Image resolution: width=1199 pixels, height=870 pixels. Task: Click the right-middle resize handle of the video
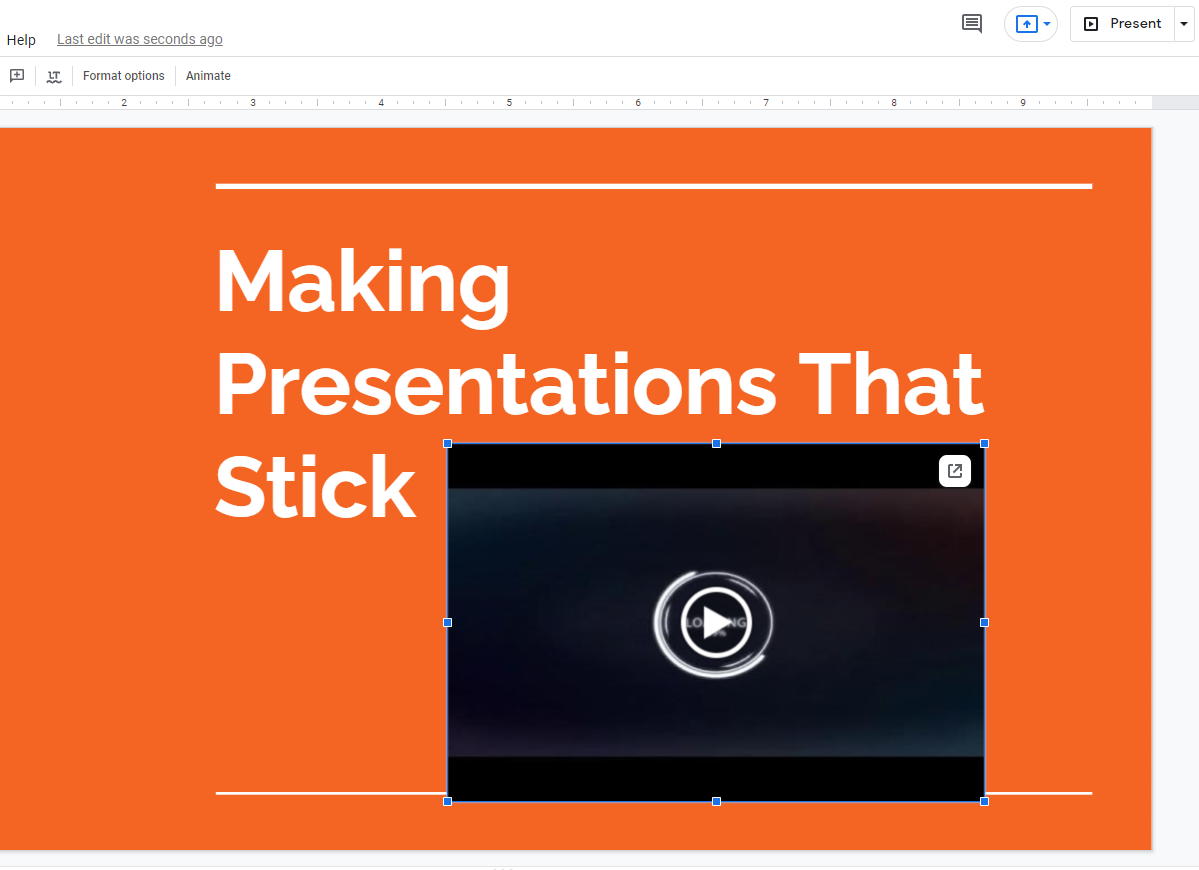pyautogui.click(x=984, y=622)
